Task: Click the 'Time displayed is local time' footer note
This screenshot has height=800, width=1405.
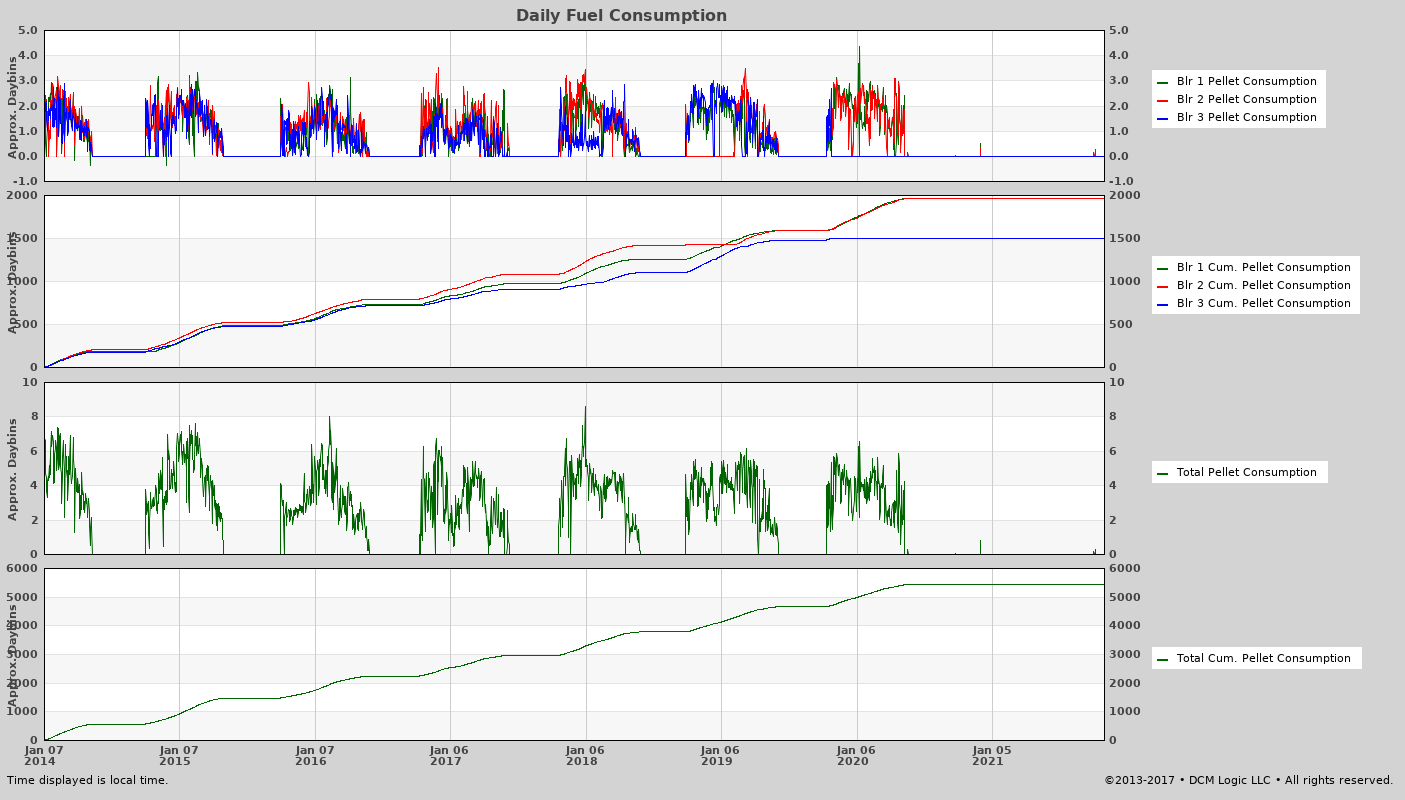Action: [x=88, y=781]
